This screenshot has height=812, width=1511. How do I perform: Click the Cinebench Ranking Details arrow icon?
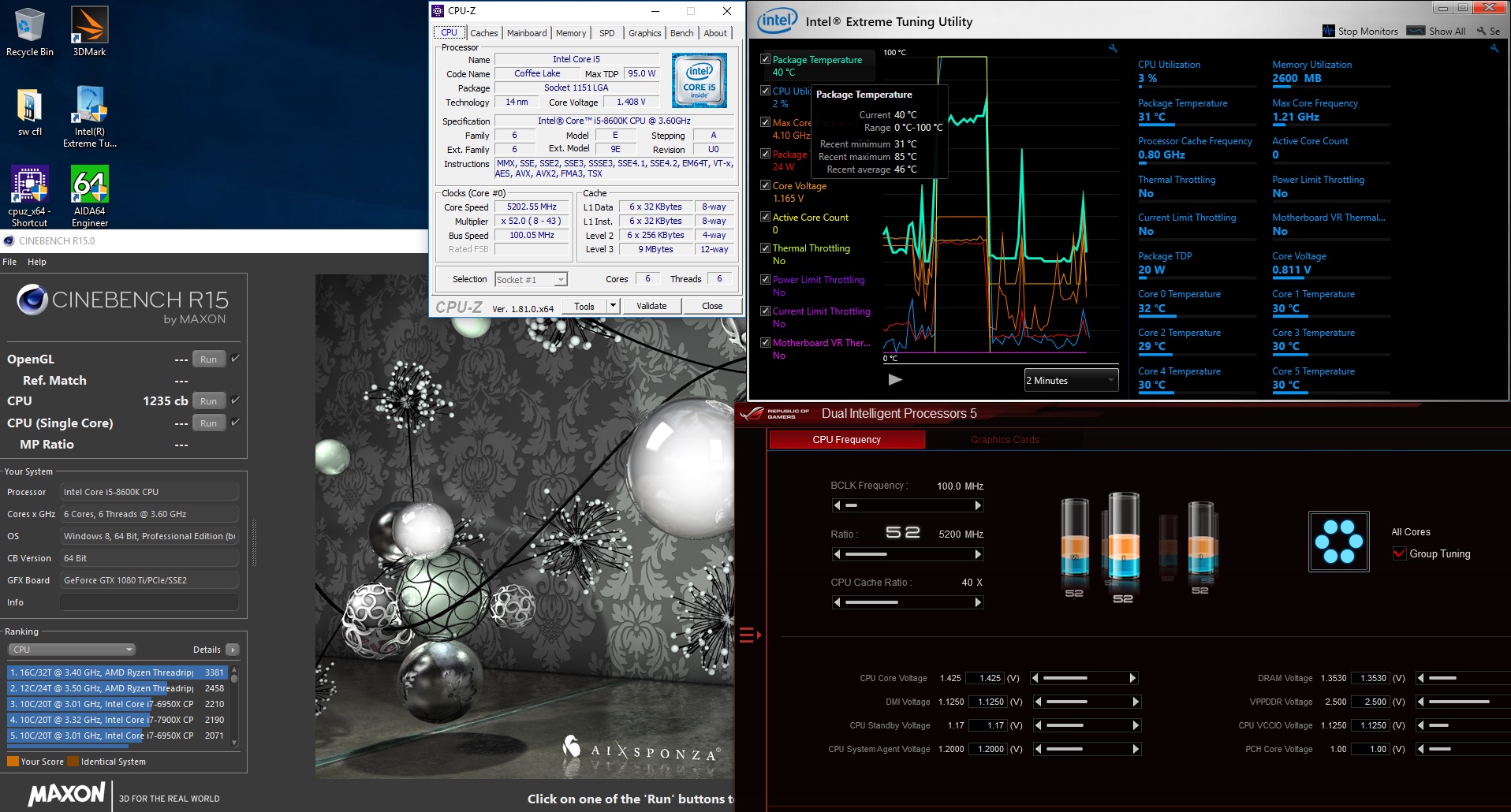tap(232, 650)
